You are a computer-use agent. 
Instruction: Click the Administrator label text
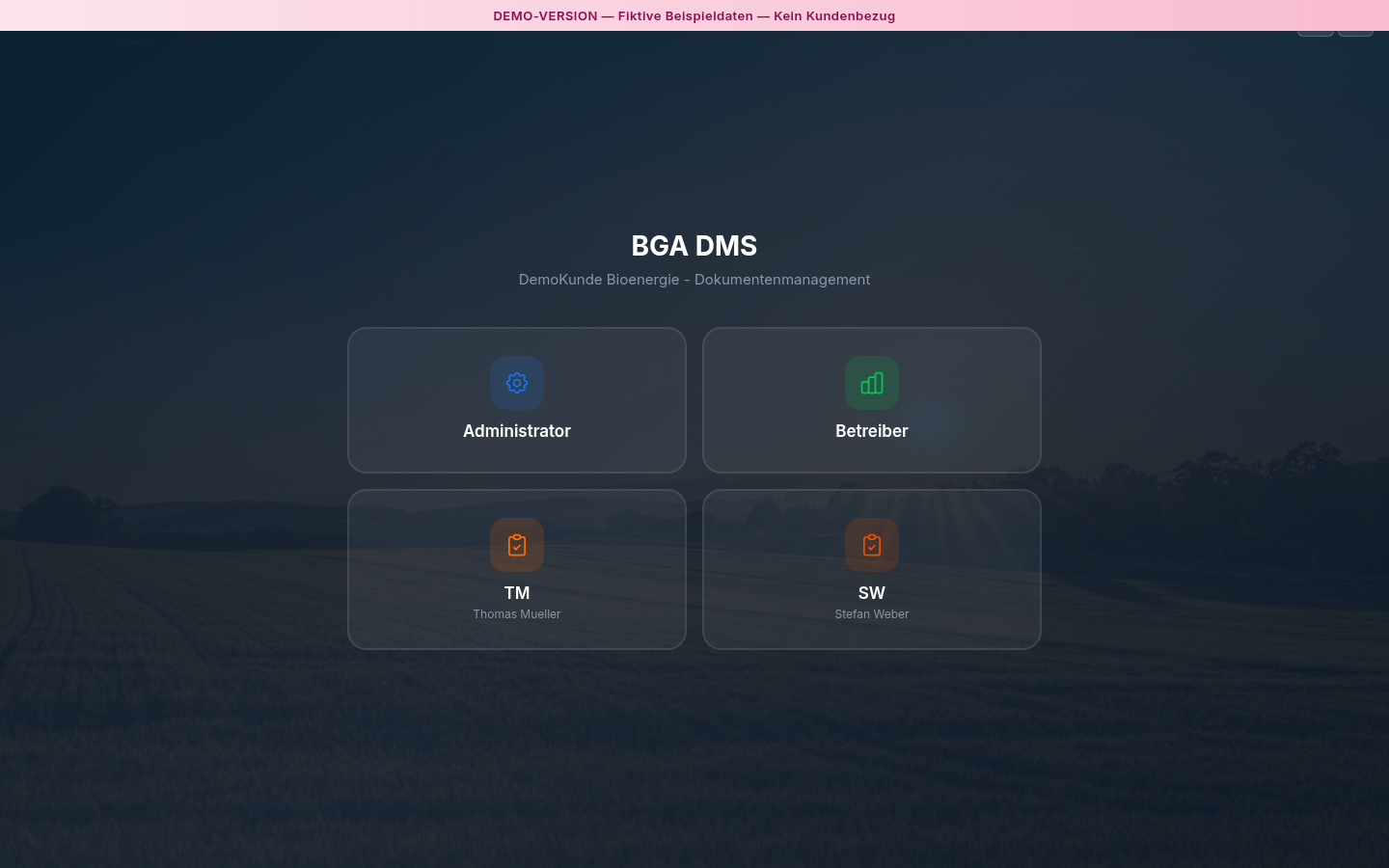point(517,431)
